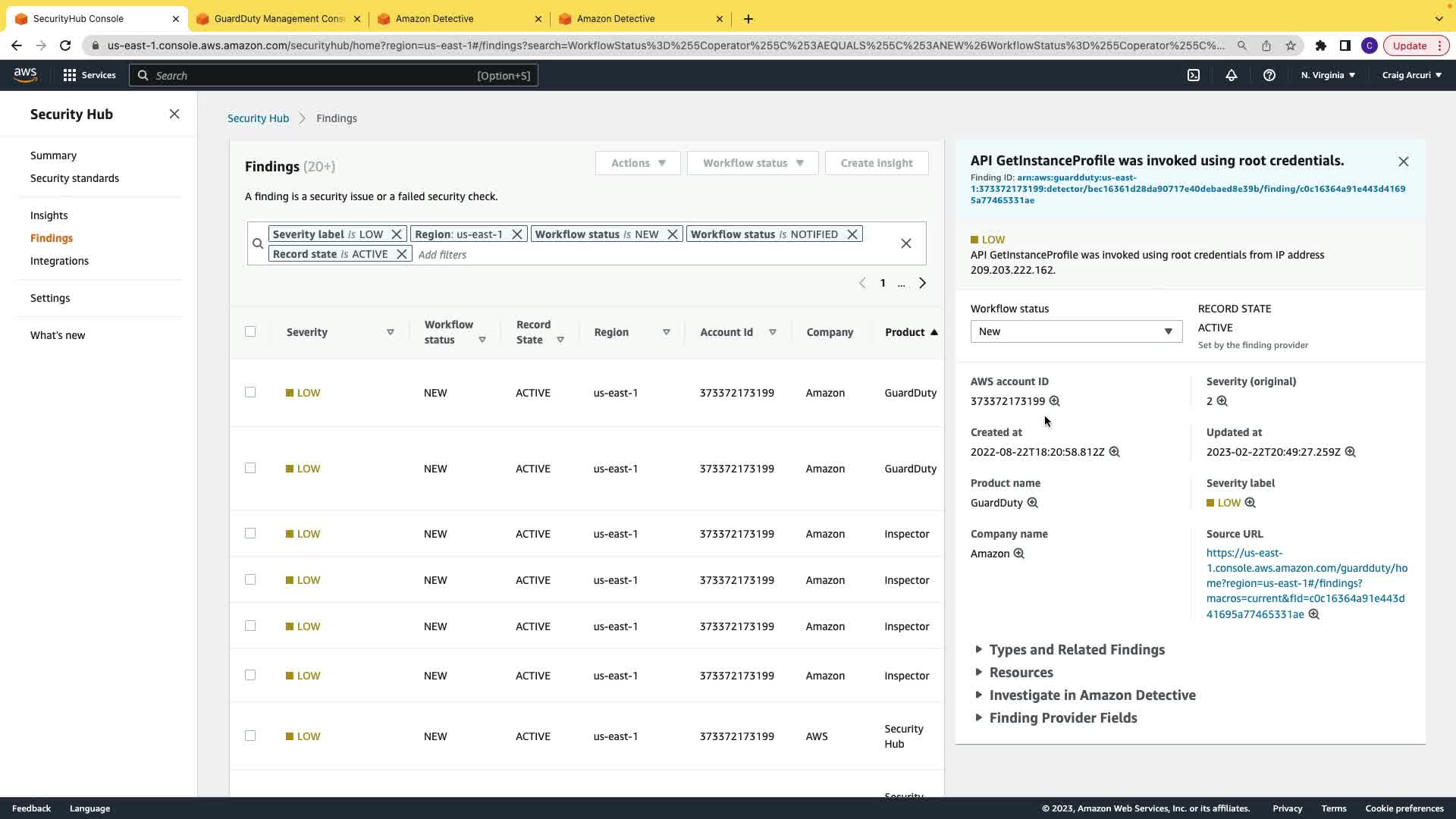Viewport: 1456px width, 819px height.
Task: Select first GuardDuty finding checkbox
Action: pyautogui.click(x=250, y=392)
